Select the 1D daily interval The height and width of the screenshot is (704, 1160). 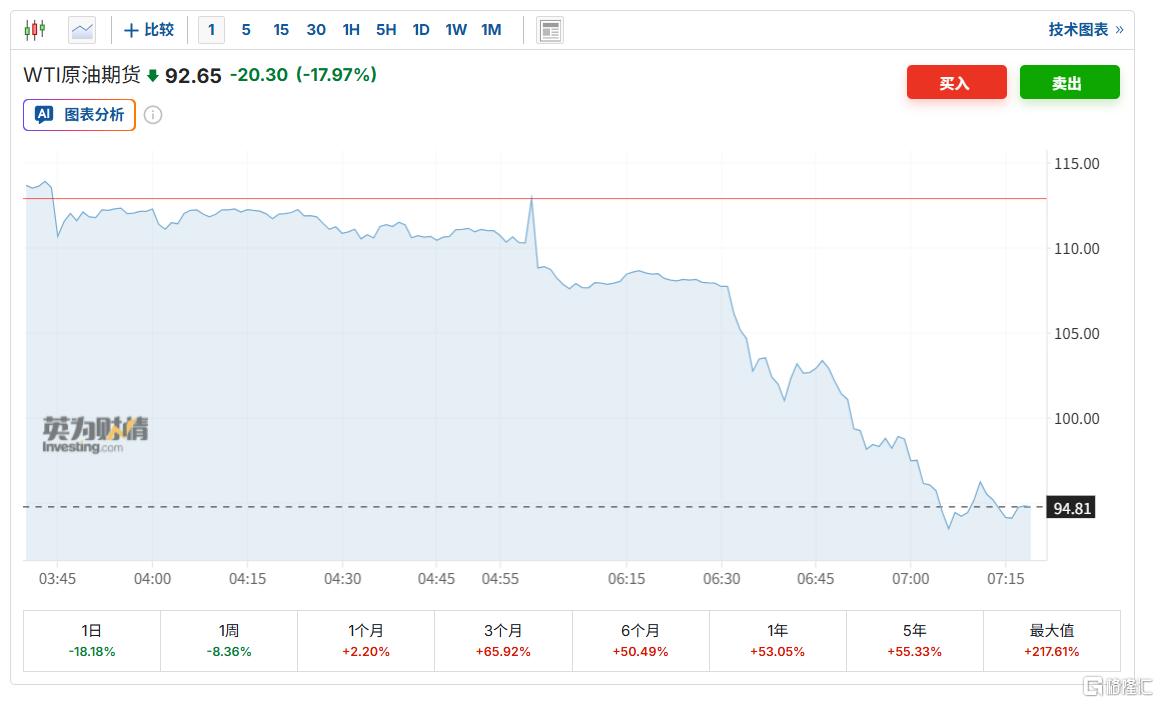421,30
